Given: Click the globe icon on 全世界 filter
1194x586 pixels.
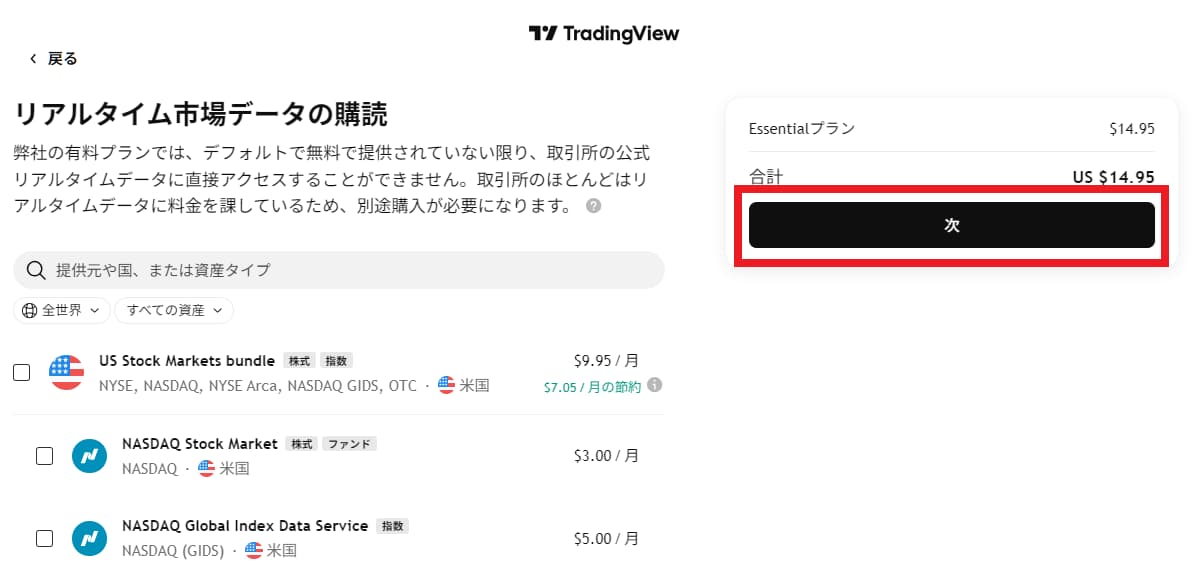Looking at the screenshot, I should [x=30, y=311].
